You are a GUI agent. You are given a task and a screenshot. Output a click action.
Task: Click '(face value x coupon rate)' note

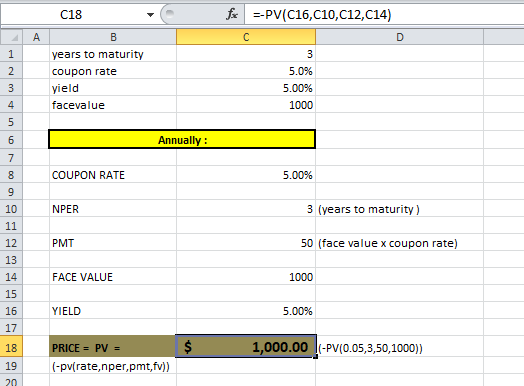pyautogui.click(x=400, y=243)
